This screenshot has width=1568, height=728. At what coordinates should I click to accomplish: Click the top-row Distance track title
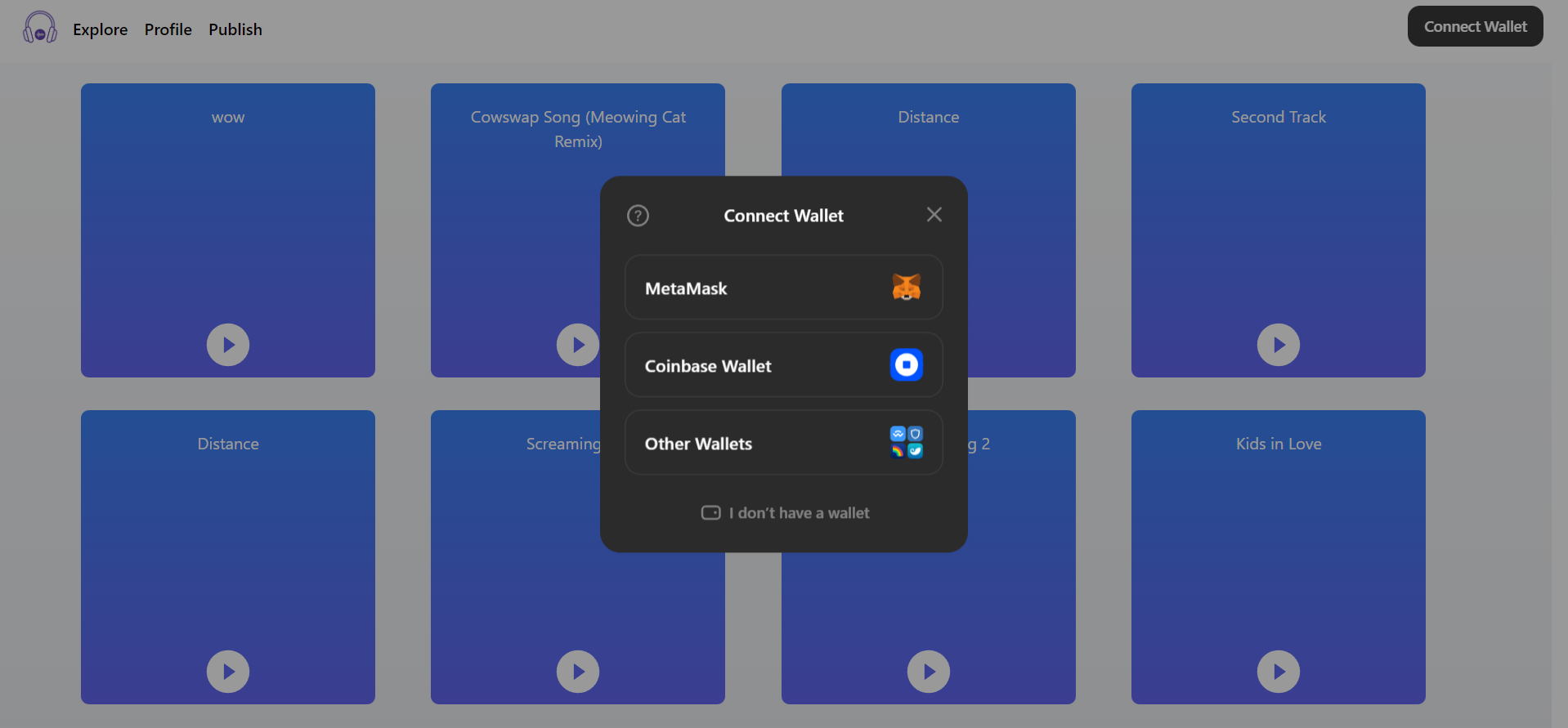pos(928,118)
